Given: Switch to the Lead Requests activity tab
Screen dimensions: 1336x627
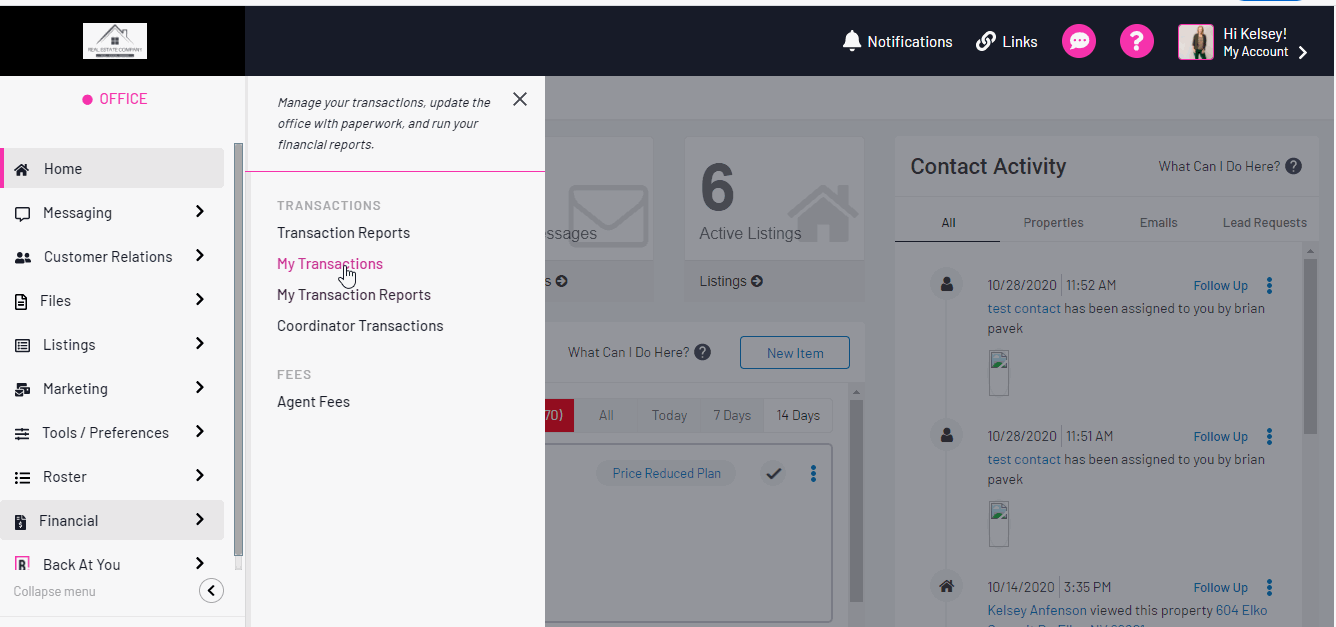Looking at the screenshot, I should point(1264,223).
